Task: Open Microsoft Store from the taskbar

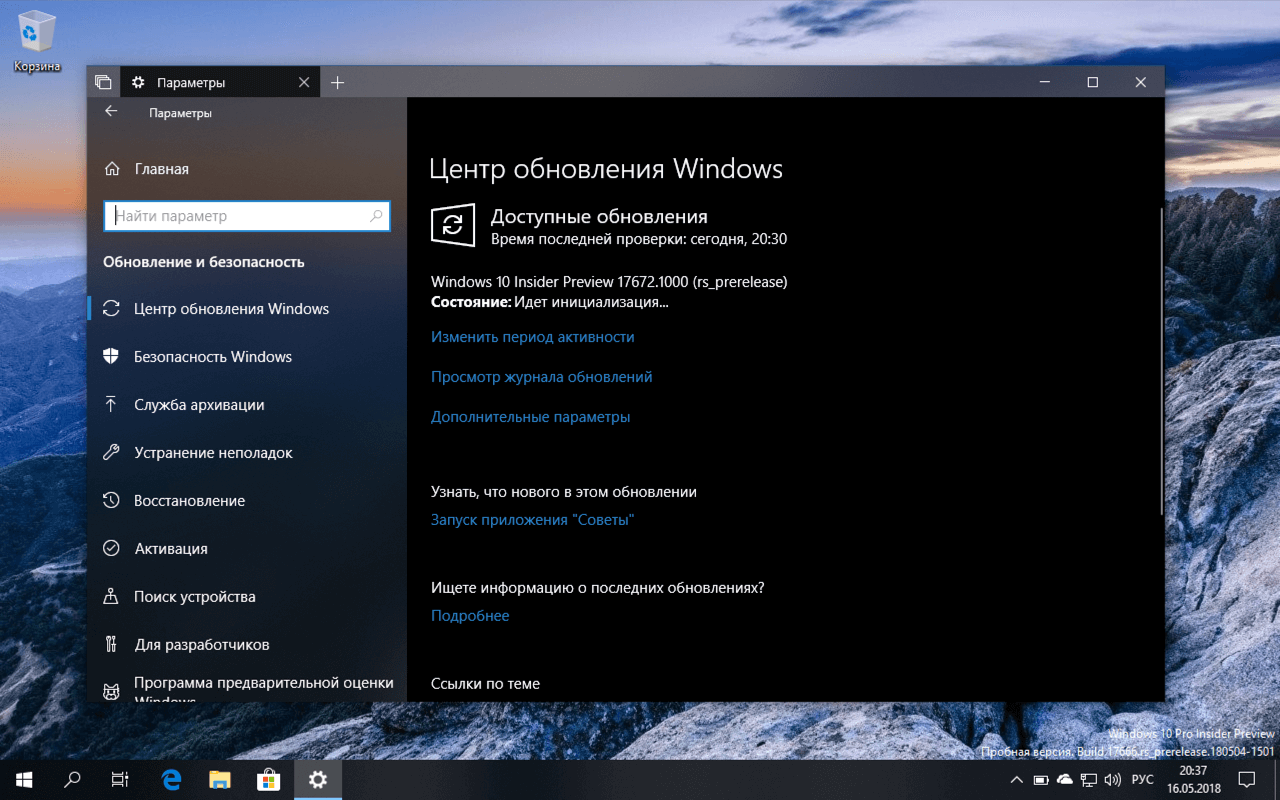Action: click(269, 780)
